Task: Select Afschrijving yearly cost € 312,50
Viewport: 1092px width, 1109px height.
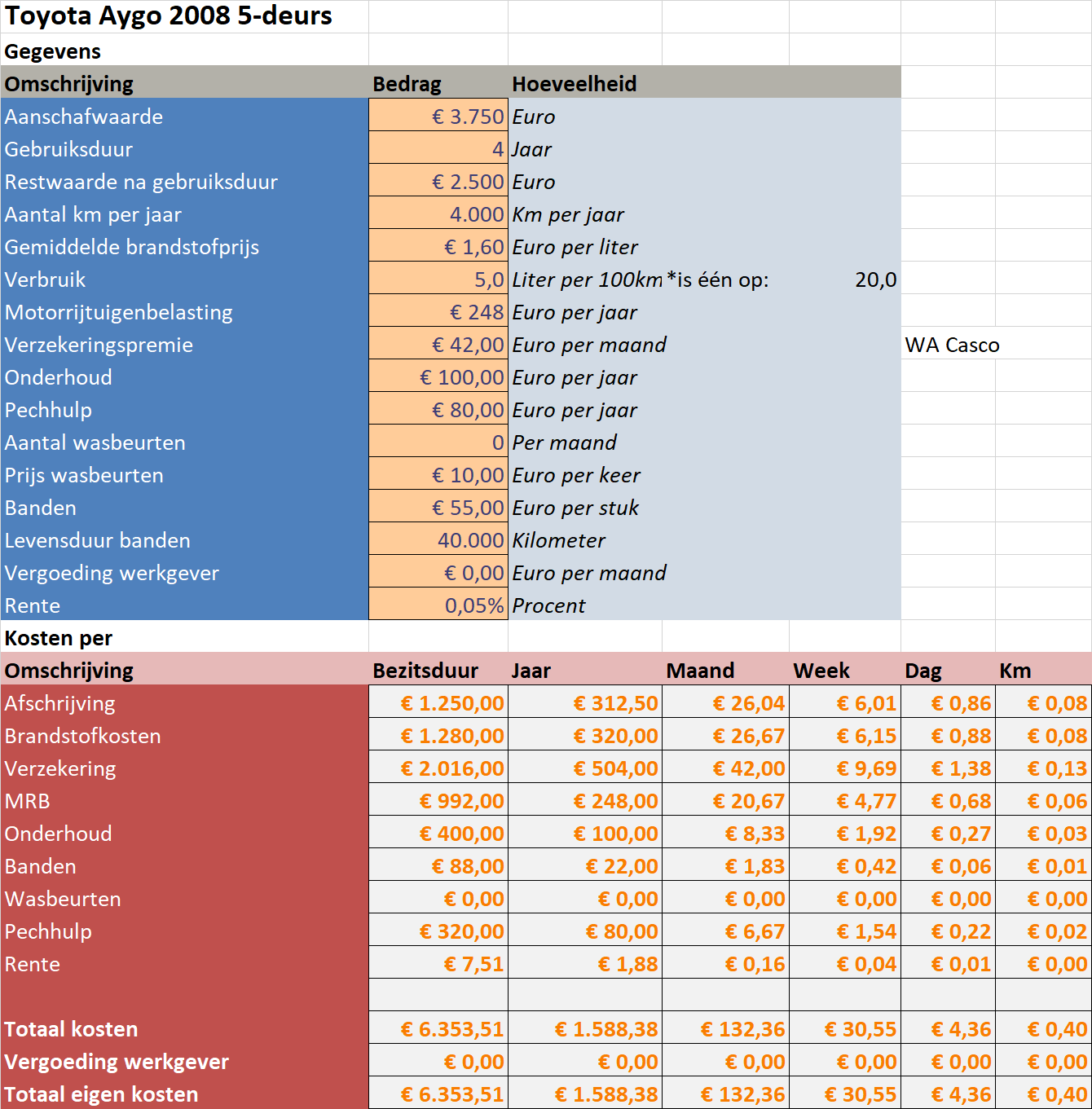Action: coord(585,702)
